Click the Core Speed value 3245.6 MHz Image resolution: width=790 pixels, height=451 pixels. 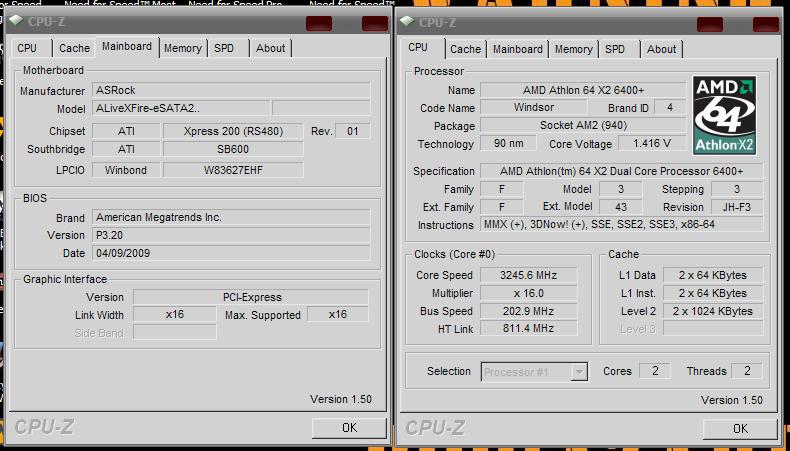pyautogui.click(x=529, y=275)
